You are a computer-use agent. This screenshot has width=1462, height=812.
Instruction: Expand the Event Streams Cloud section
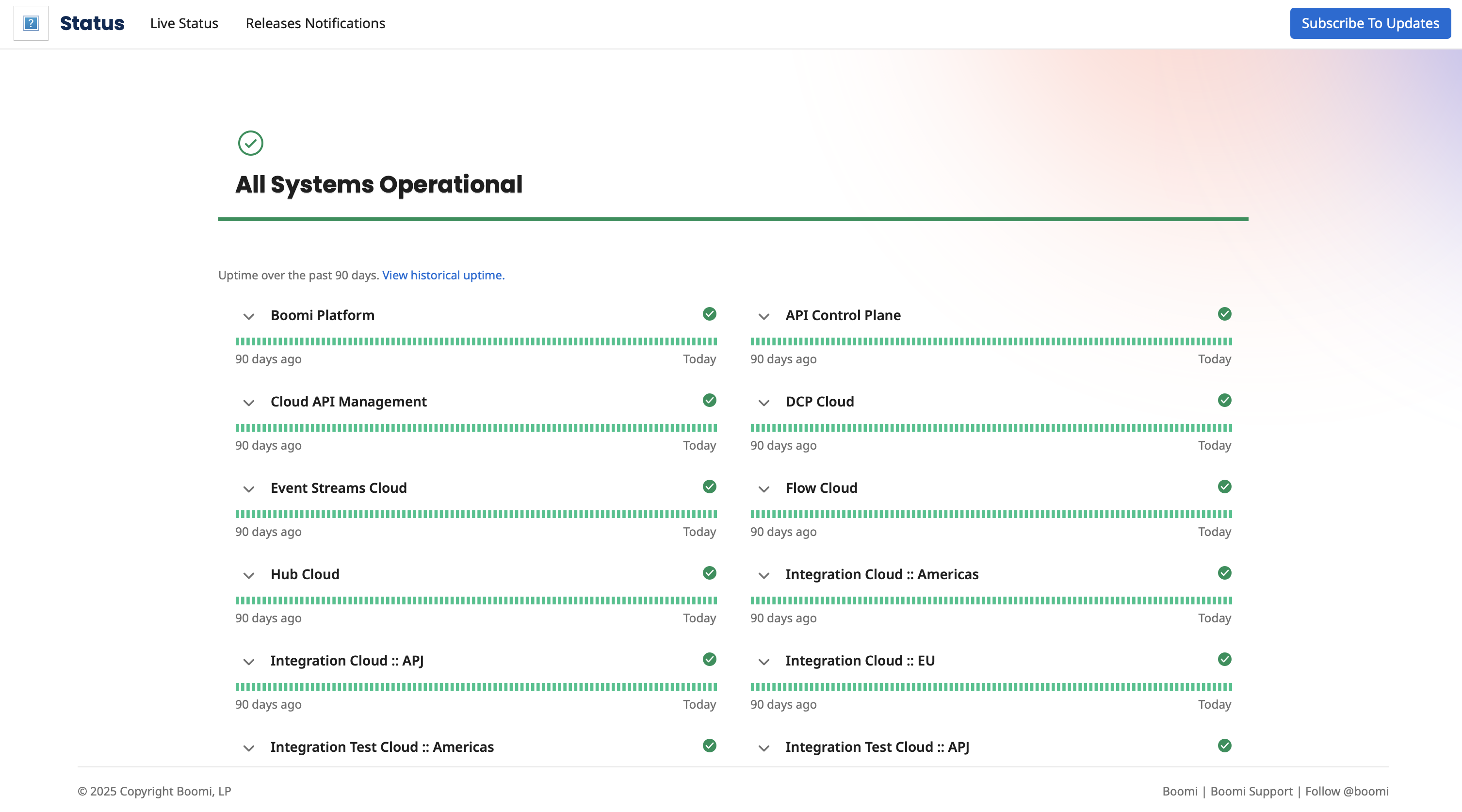point(248,488)
